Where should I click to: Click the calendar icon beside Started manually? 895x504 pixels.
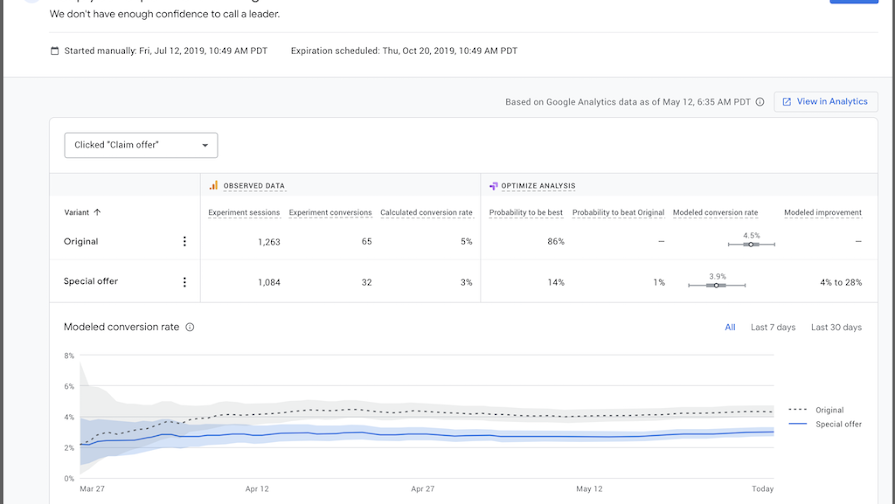pyautogui.click(x=55, y=51)
